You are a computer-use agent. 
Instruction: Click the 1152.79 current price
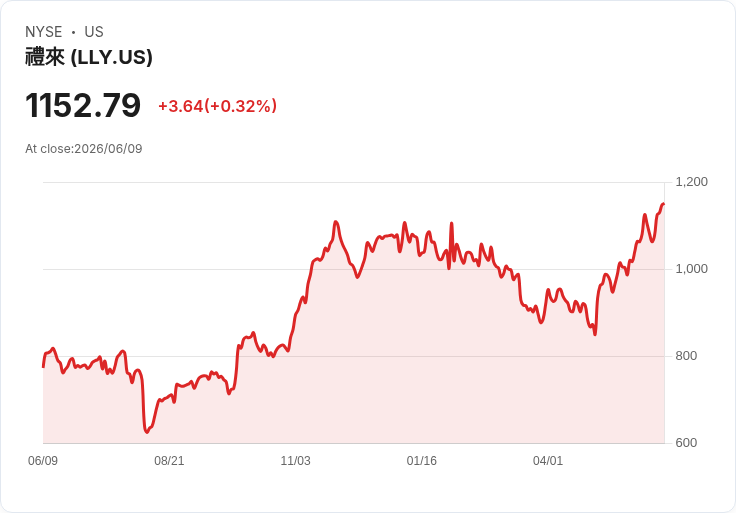pyautogui.click(x=83, y=105)
